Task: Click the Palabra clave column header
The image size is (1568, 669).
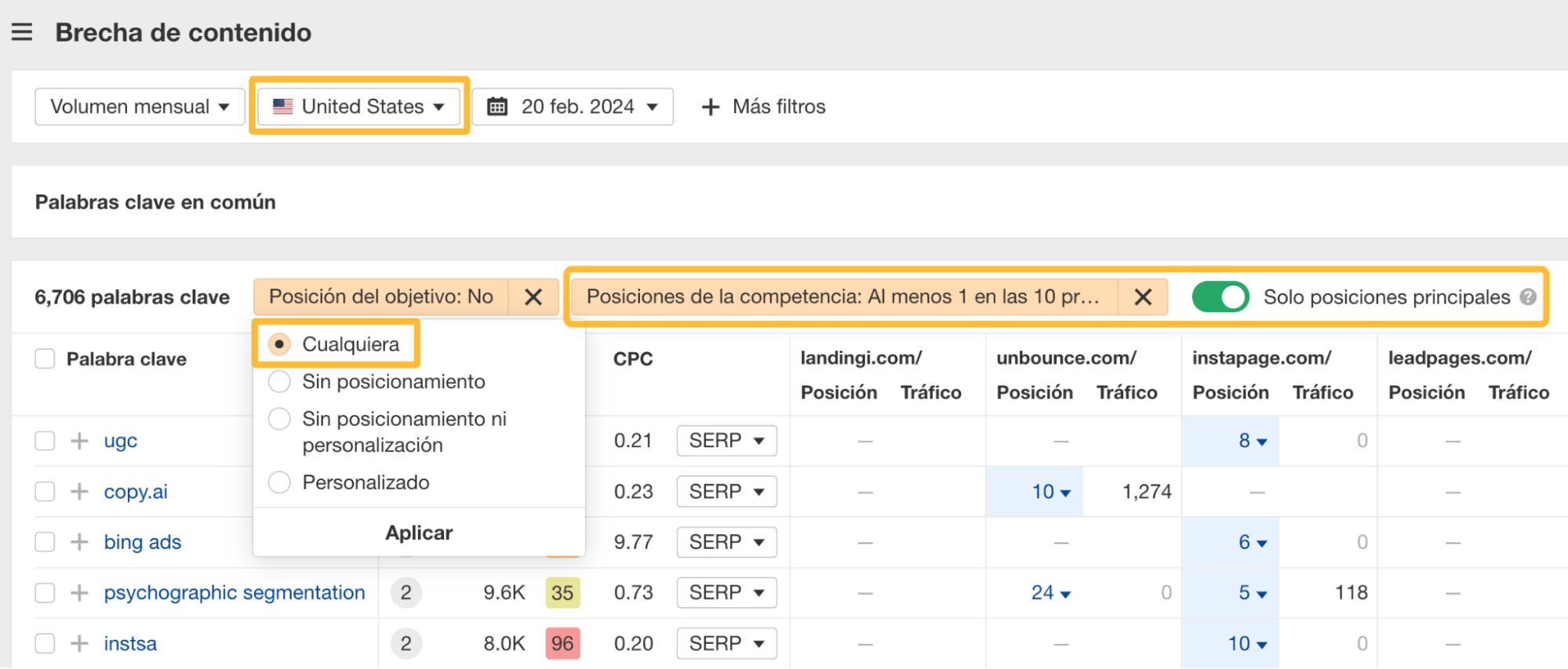Action: [x=126, y=359]
